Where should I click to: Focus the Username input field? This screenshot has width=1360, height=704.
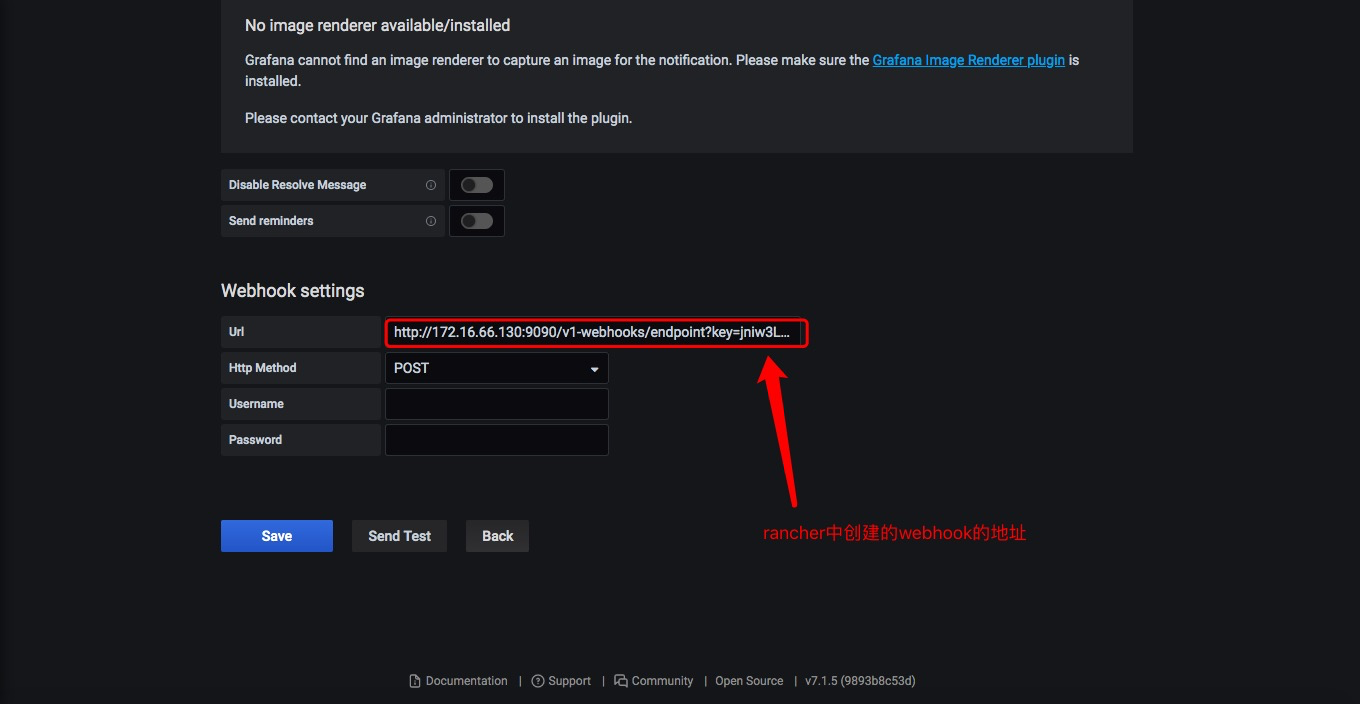(497, 404)
